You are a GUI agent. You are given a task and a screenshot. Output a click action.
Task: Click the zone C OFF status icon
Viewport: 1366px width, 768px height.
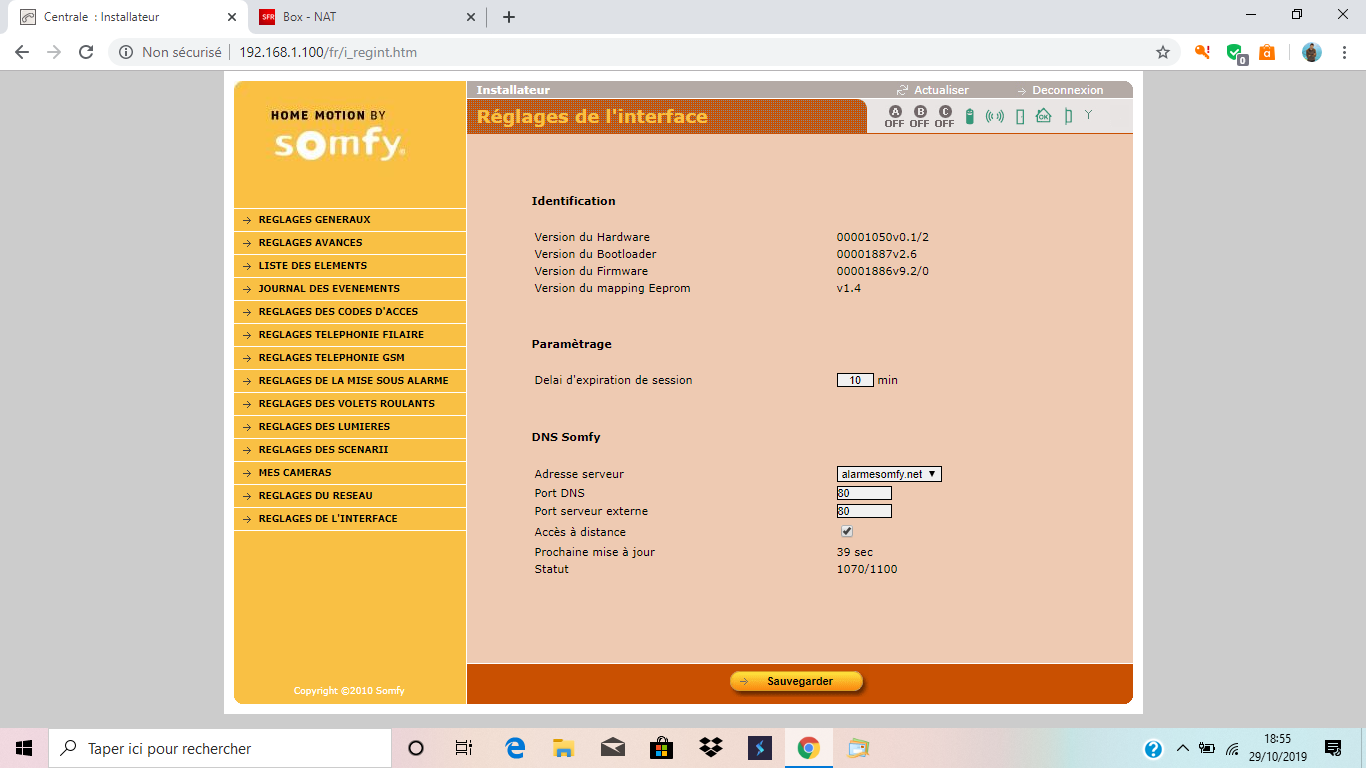click(945, 117)
